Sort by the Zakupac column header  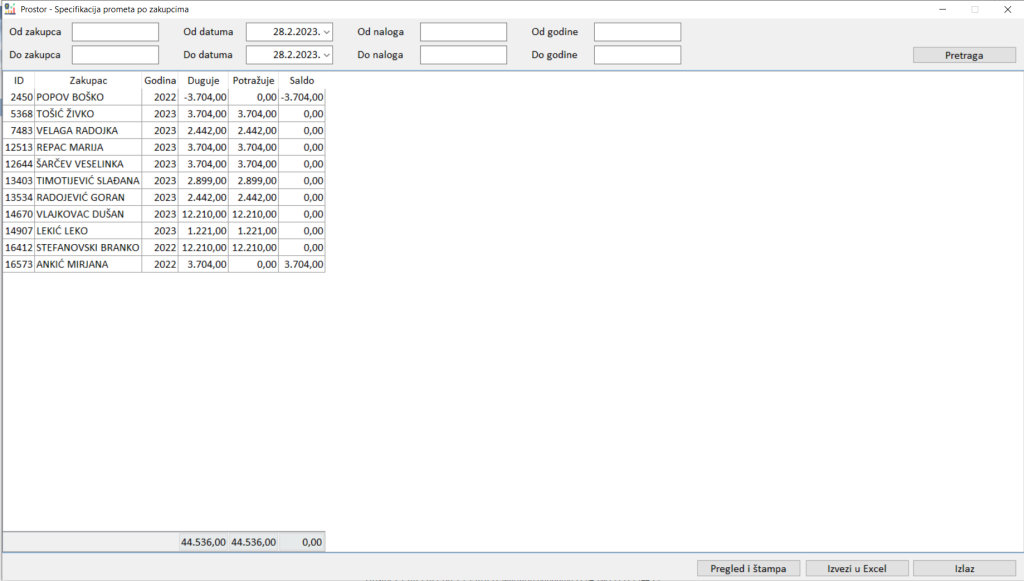pos(88,80)
